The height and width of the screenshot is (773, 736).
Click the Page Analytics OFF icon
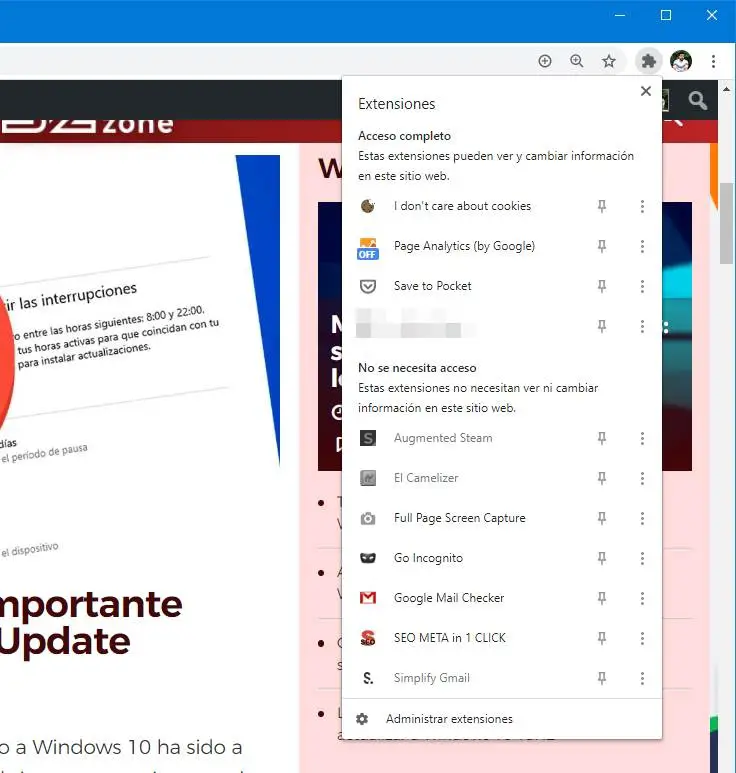tap(368, 248)
